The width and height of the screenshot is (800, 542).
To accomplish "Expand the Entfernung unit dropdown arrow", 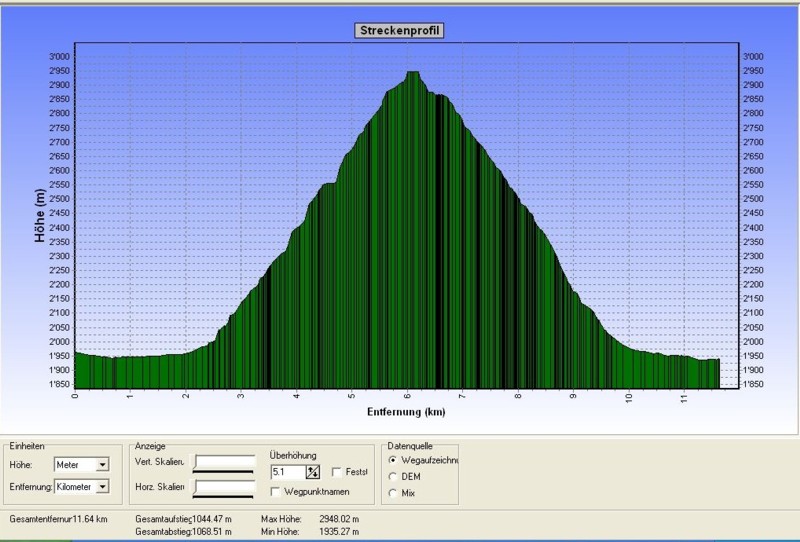I will 102,486.
